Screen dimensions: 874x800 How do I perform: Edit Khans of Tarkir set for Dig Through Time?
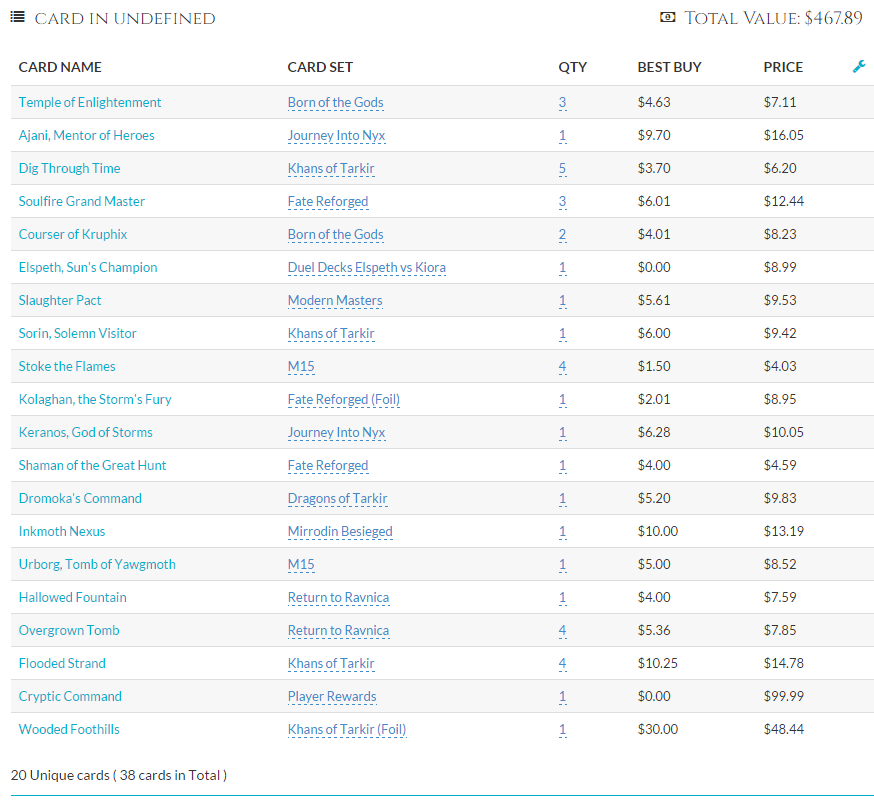tap(331, 168)
